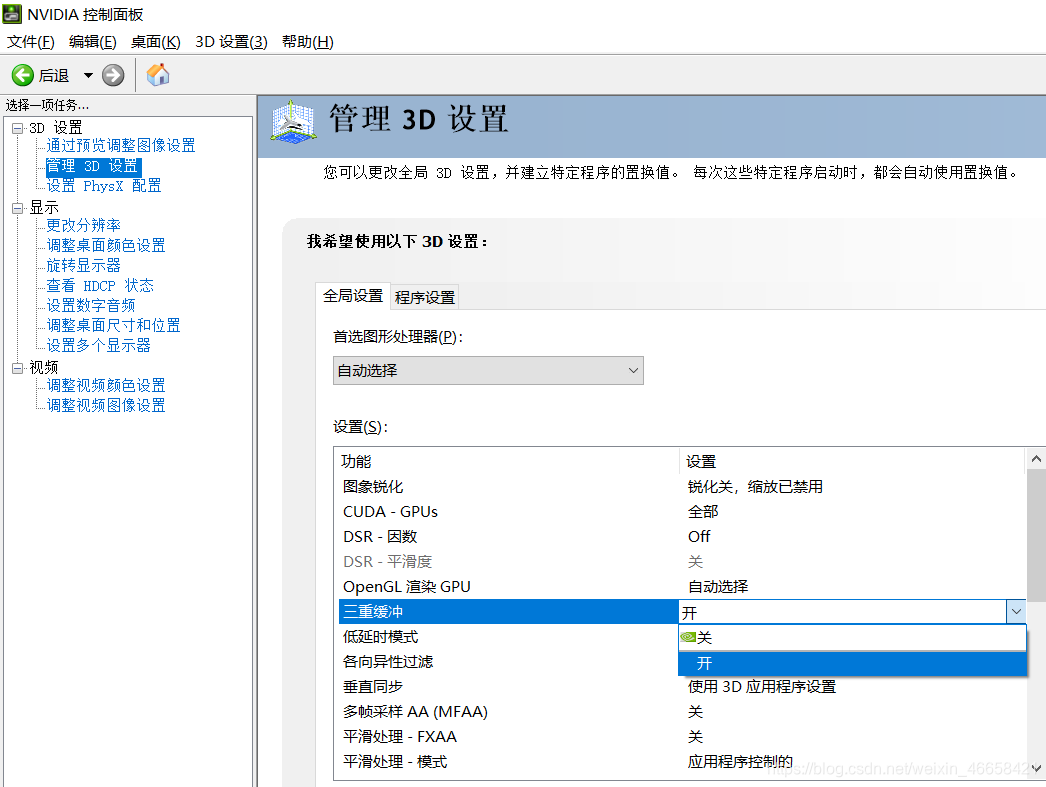
Task: Switch to the 全局设置 tab
Action: point(353,295)
